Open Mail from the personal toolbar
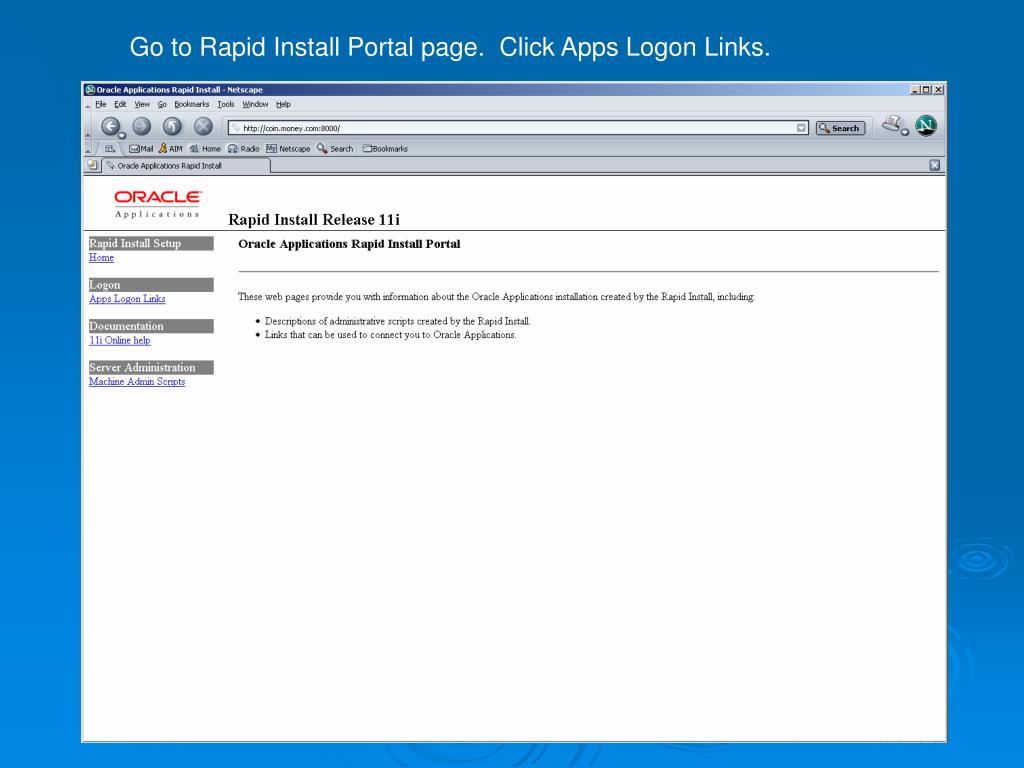 (141, 149)
